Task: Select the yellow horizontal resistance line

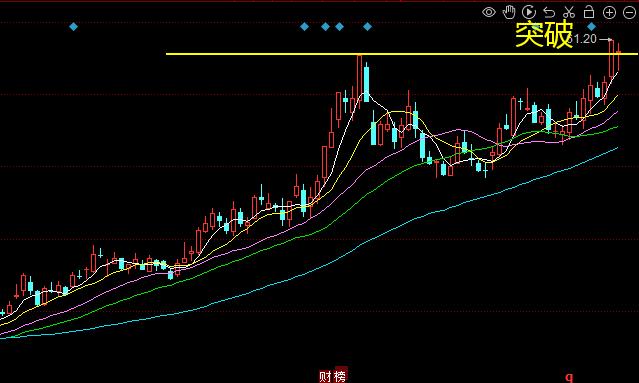Action: 401,54
